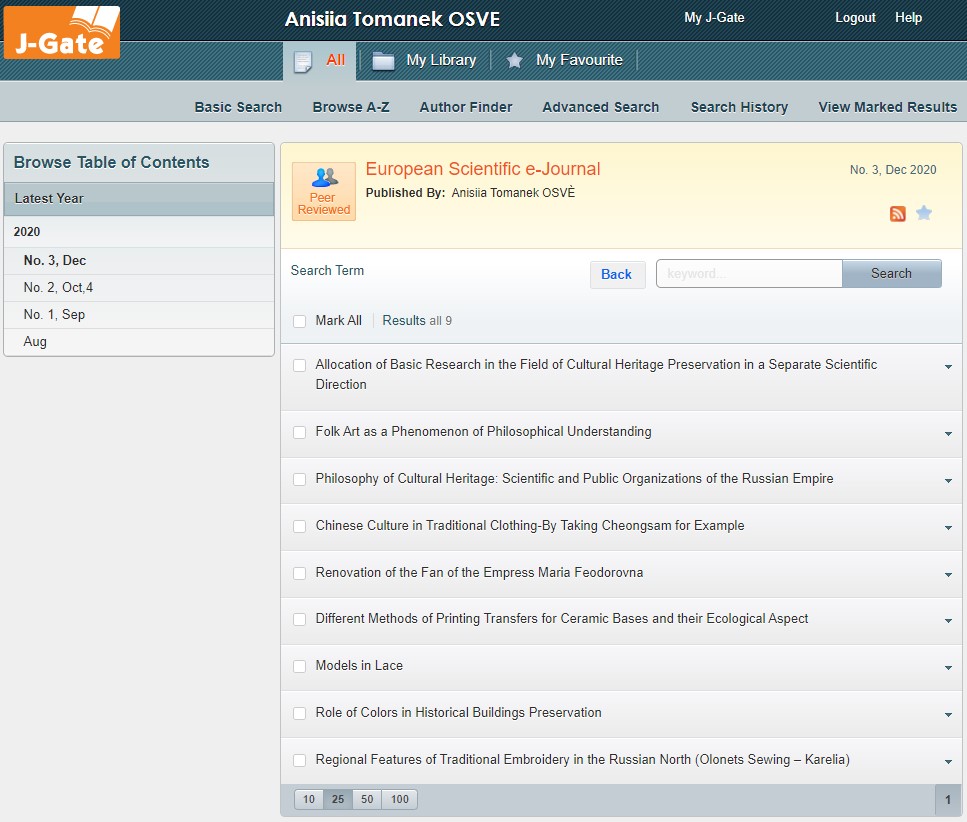Open the Advanced Search menu
This screenshot has width=967, height=822.
click(x=600, y=107)
